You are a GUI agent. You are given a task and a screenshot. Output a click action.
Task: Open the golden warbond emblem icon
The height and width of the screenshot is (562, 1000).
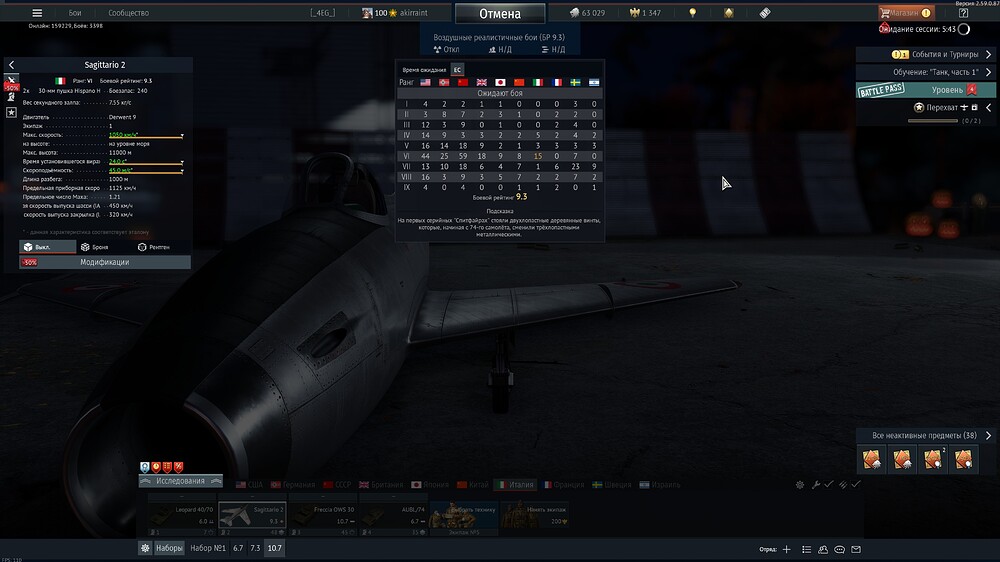coord(728,13)
